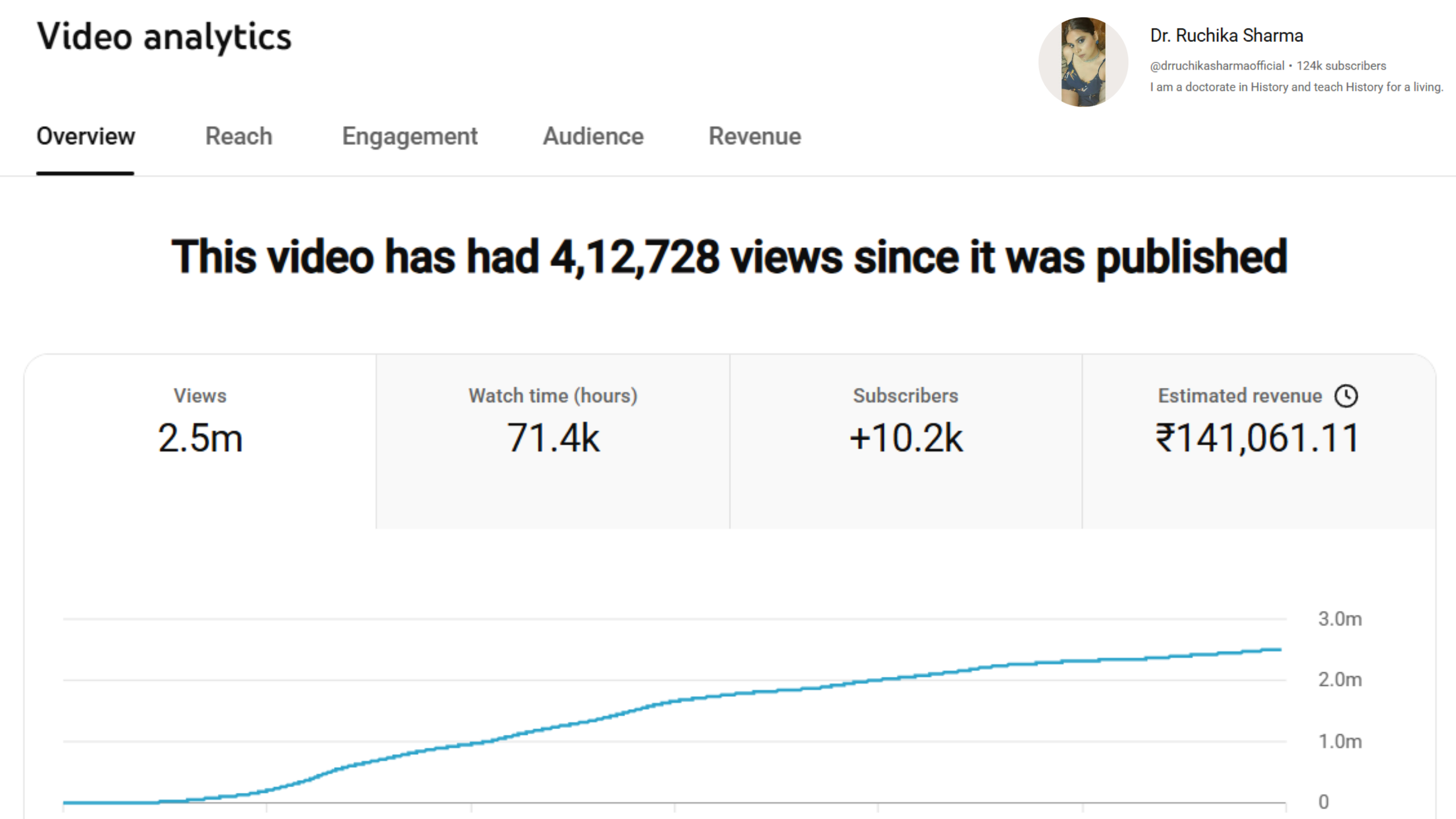This screenshot has height=819, width=1456.
Task: Click the 1.0m axis label
Action: 1340,742
